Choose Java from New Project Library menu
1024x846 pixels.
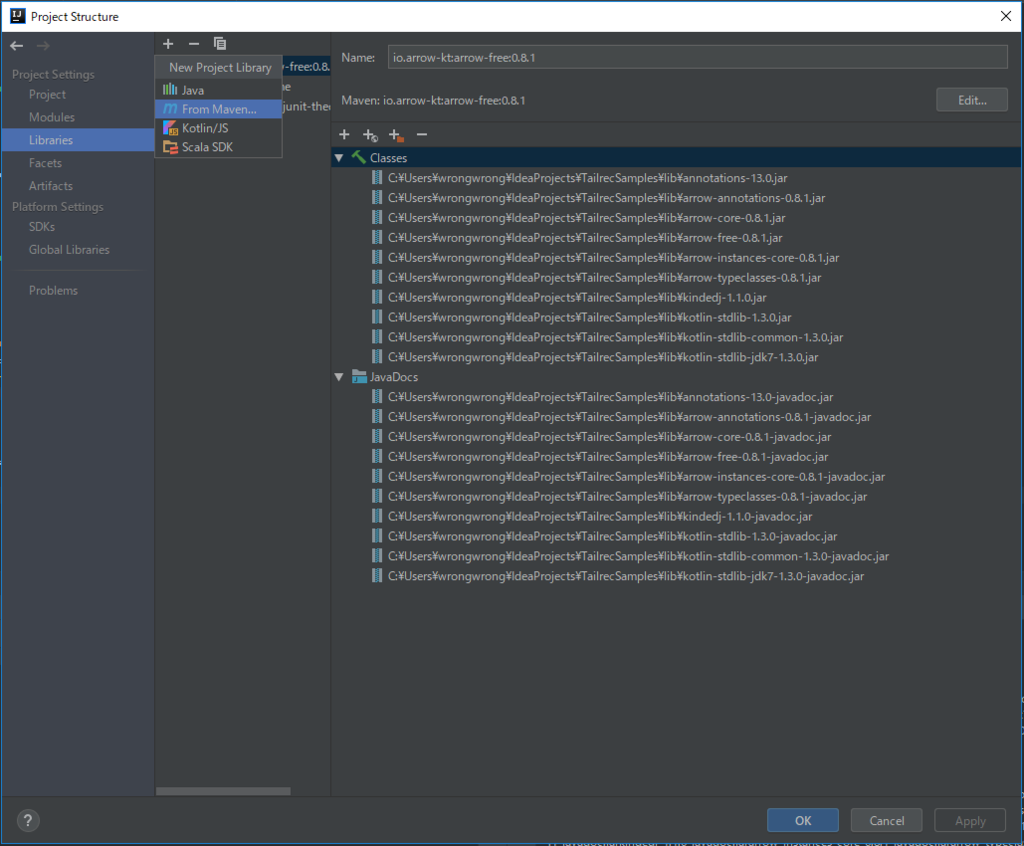[218, 90]
